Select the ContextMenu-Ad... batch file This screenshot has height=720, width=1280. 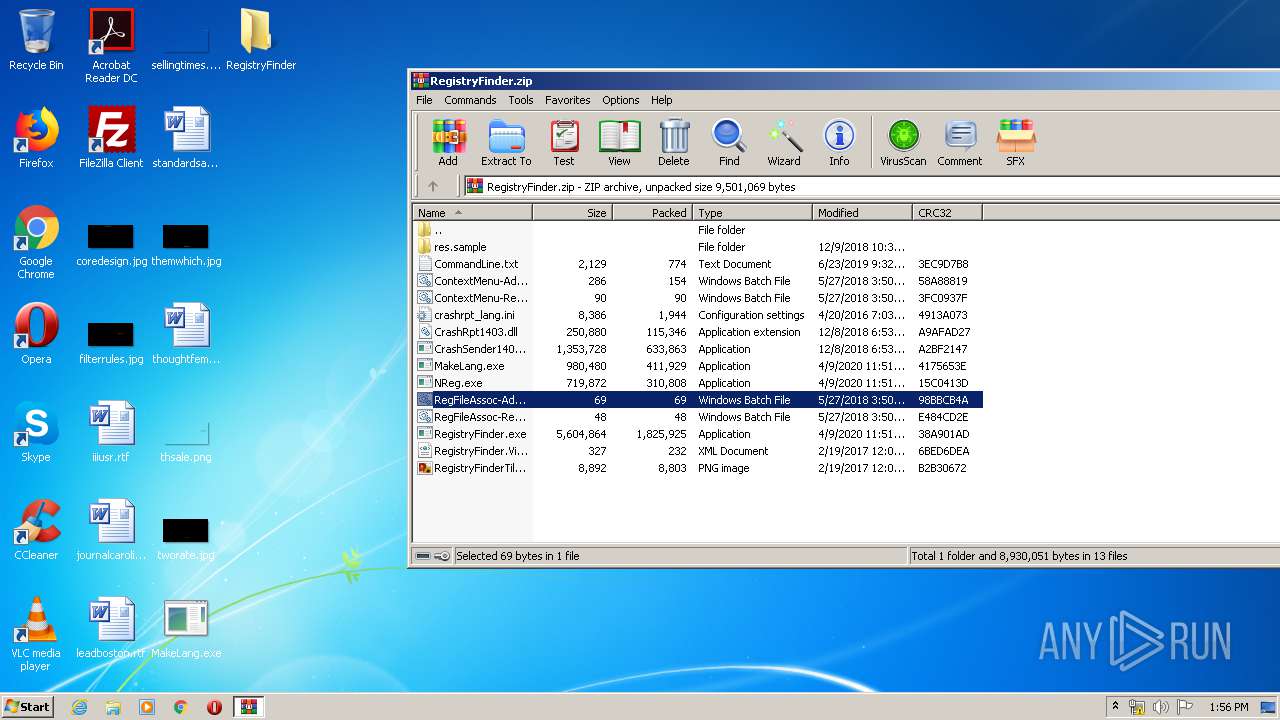[x=698, y=281]
